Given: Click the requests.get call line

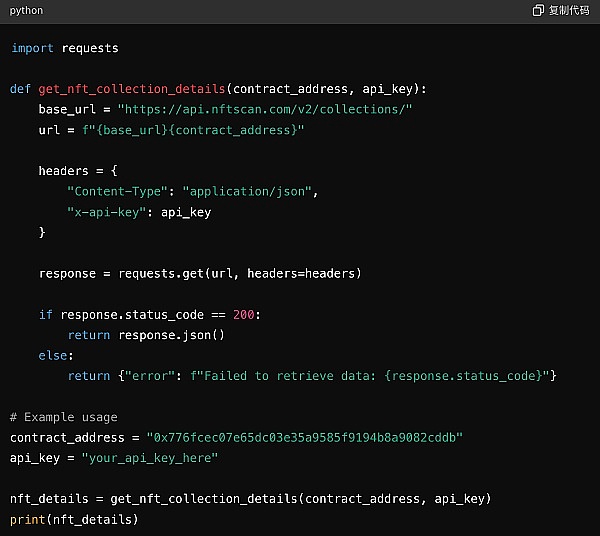Looking at the screenshot, I should 200,273.
